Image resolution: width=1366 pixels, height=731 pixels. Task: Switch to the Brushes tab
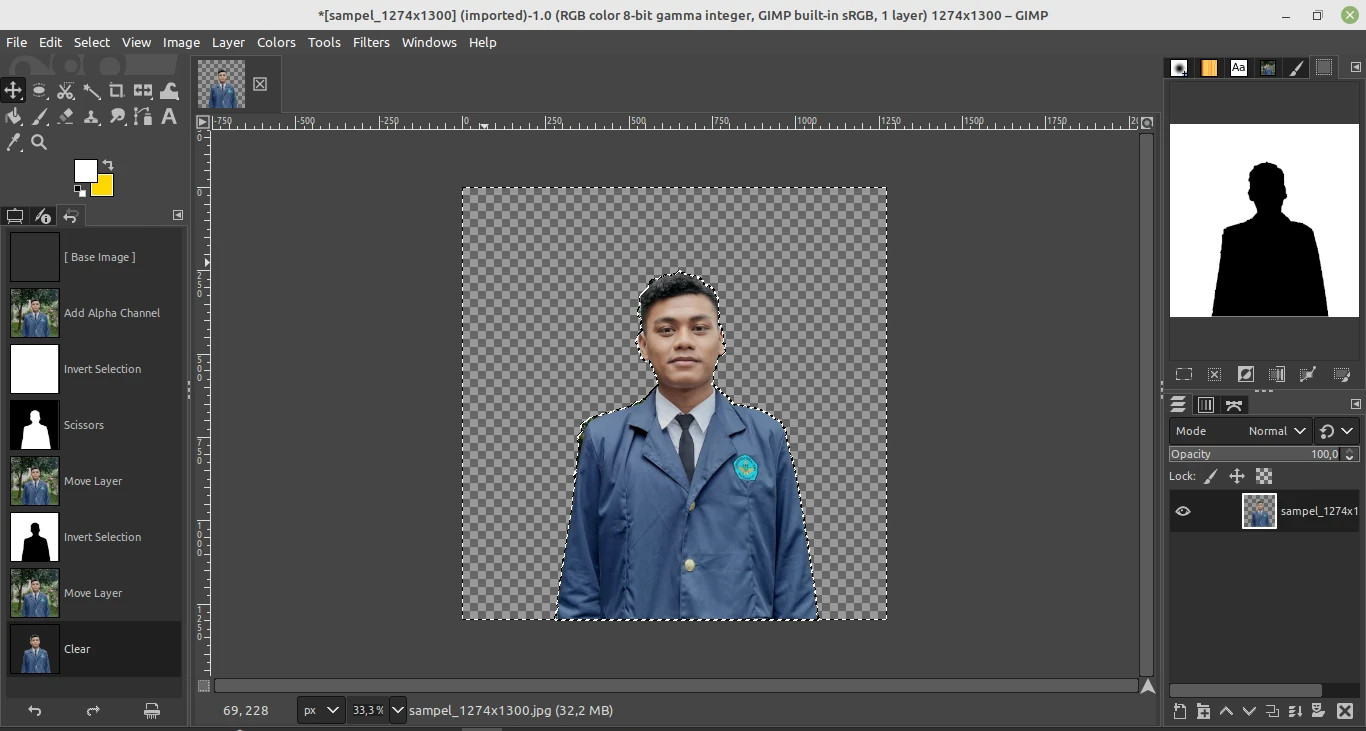coord(1180,68)
